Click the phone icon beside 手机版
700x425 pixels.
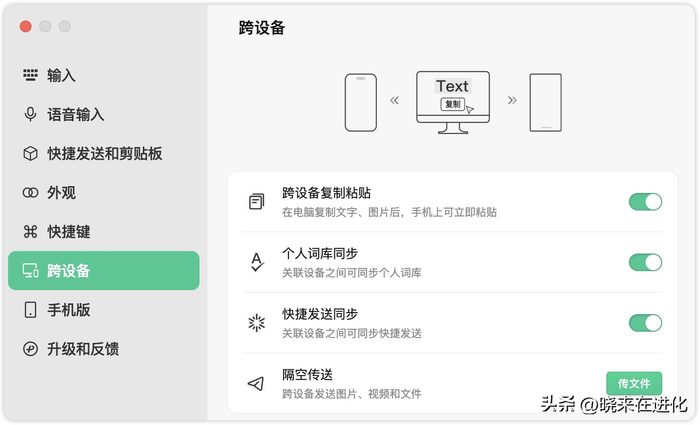(x=30, y=310)
